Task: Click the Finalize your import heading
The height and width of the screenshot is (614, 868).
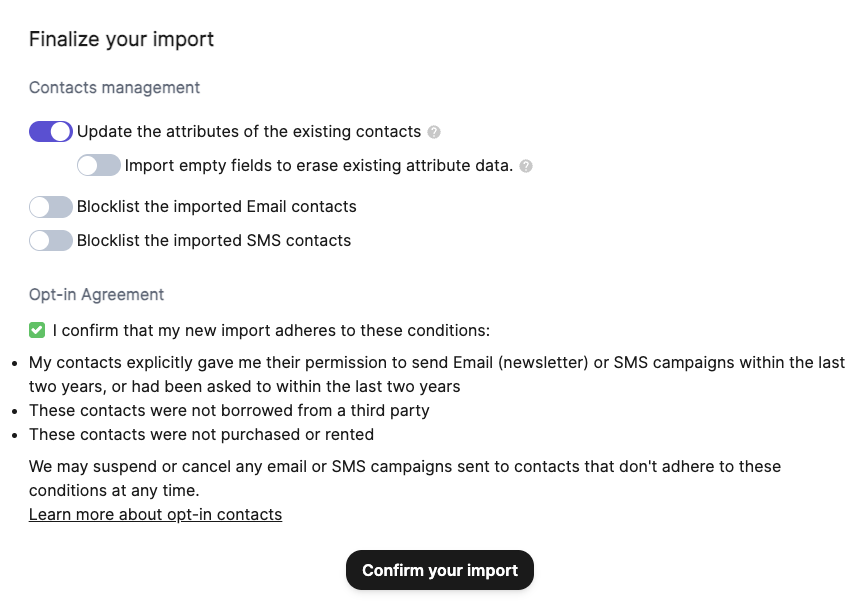Action: [121, 40]
